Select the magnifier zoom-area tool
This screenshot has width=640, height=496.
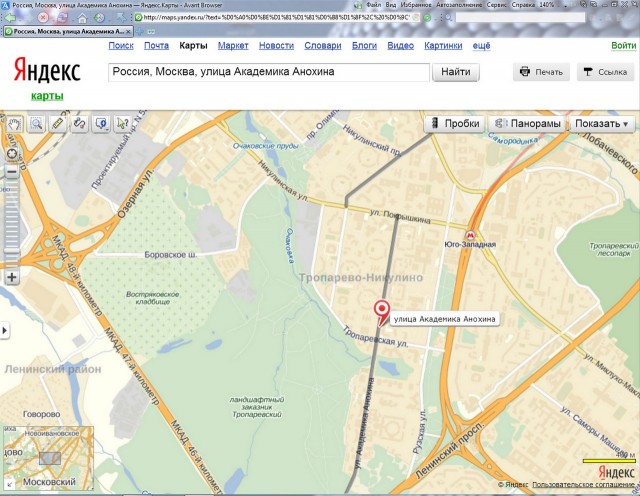pyautogui.click(x=36, y=123)
